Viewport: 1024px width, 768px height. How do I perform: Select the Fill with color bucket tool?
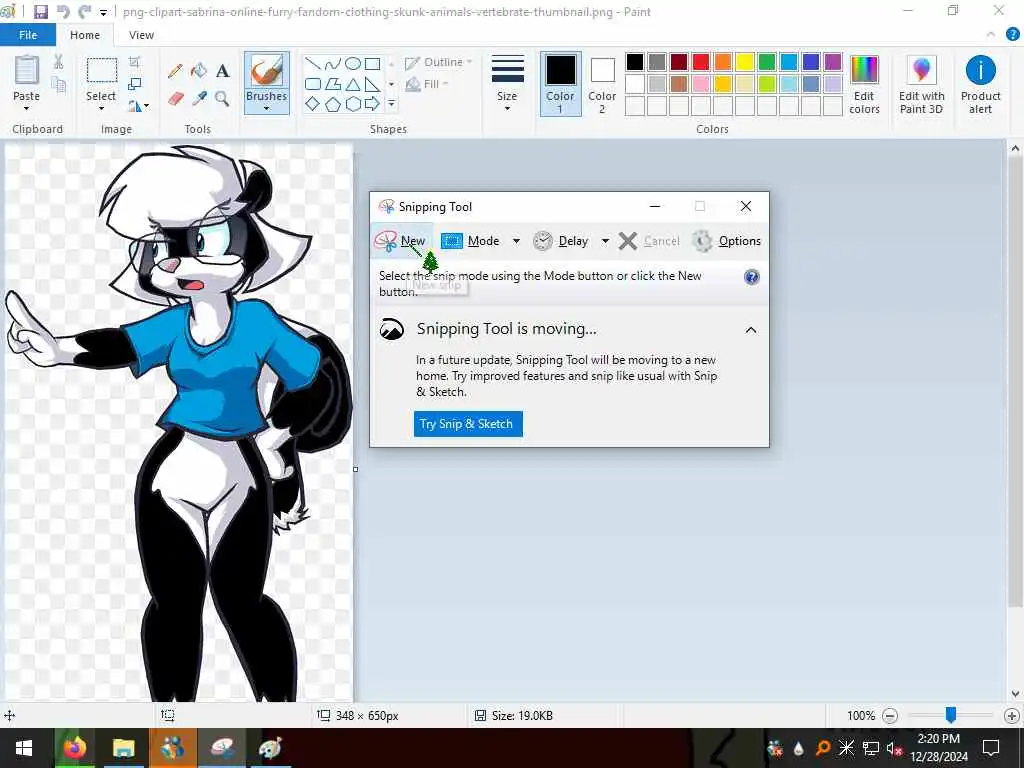click(x=199, y=71)
